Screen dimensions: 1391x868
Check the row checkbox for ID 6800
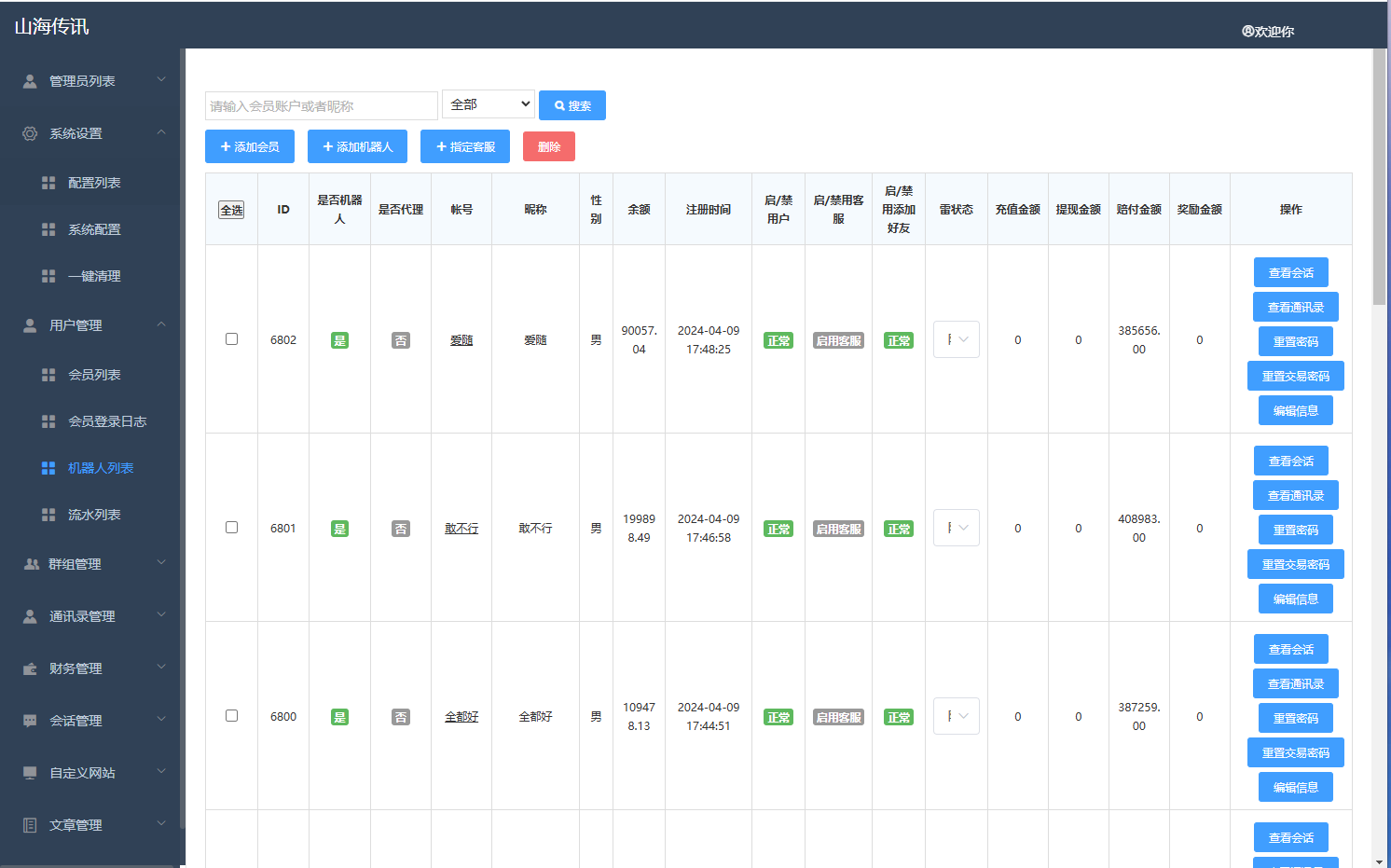231,716
